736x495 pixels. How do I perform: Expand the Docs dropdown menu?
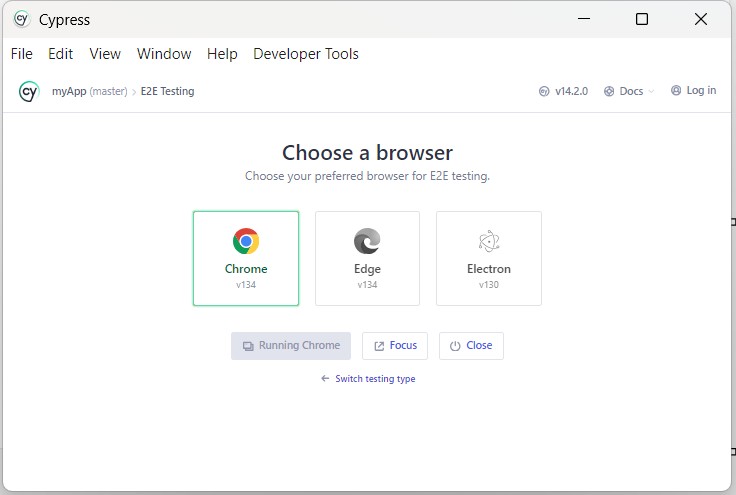630,91
